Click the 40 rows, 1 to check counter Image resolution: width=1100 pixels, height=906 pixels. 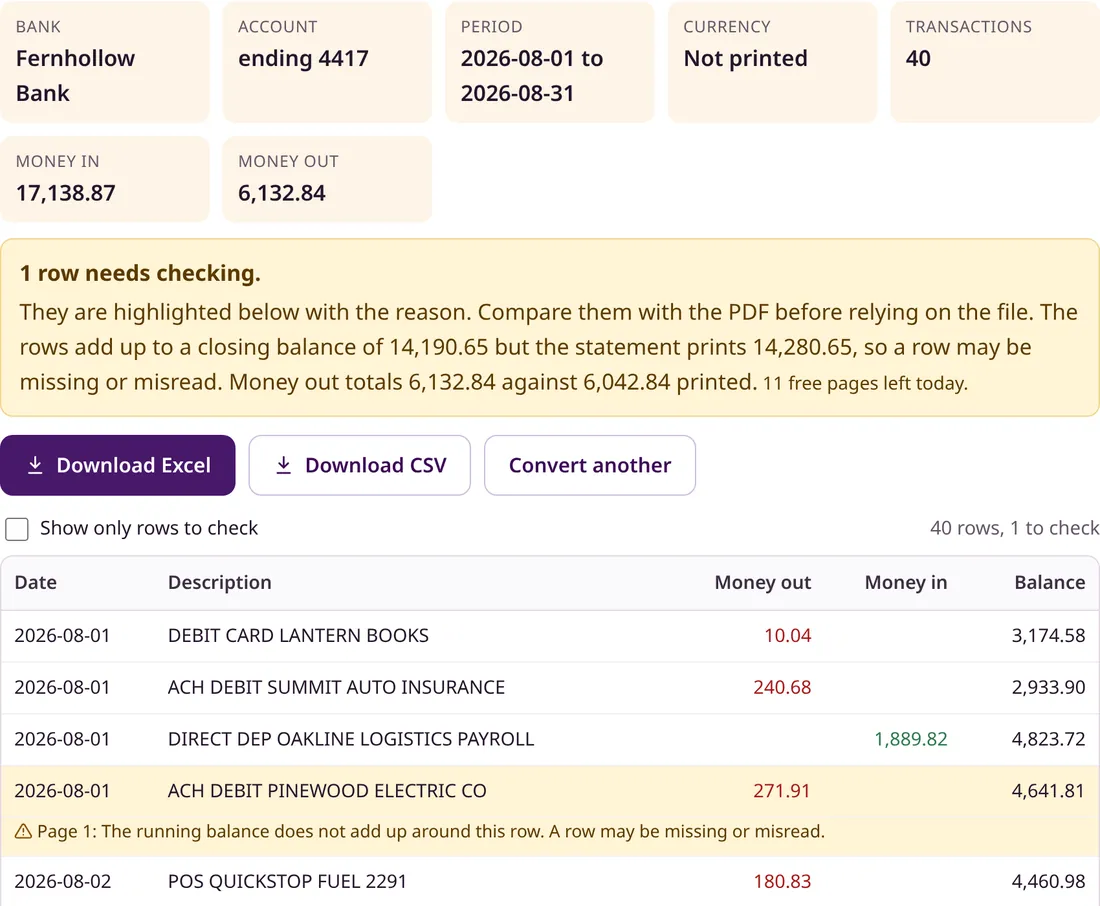click(1014, 528)
